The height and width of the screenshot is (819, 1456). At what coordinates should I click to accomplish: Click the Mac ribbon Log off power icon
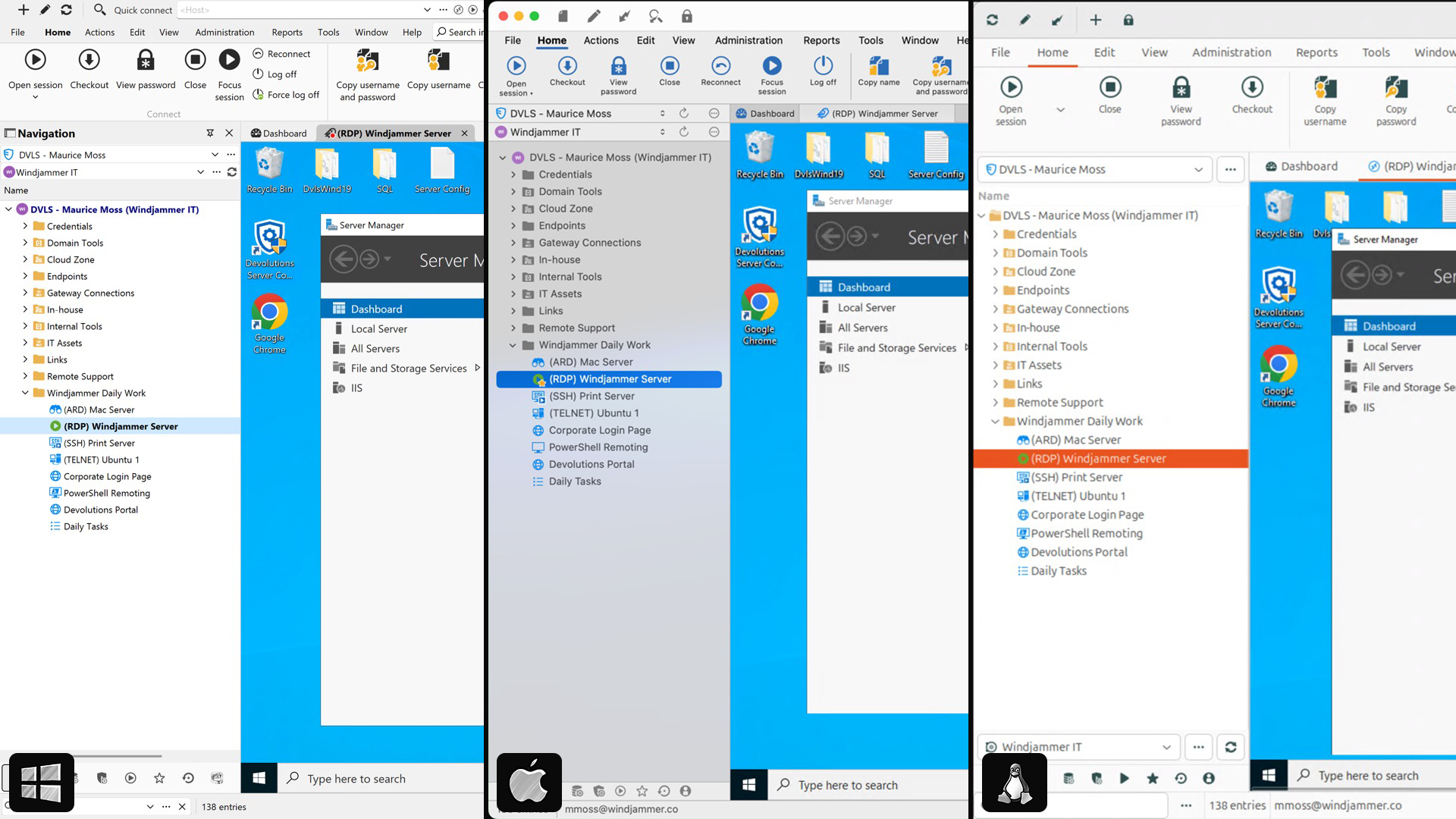(x=823, y=65)
